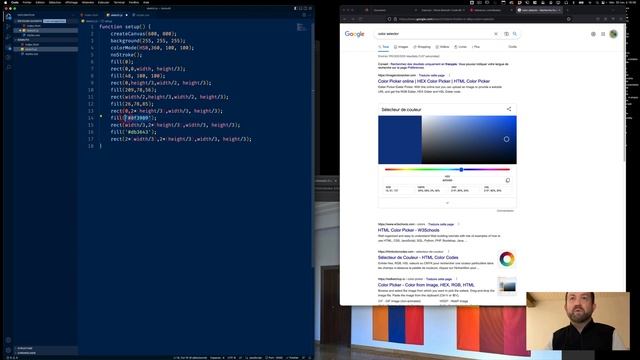Select the Vidéos search filter

pyautogui.click(x=443, y=47)
